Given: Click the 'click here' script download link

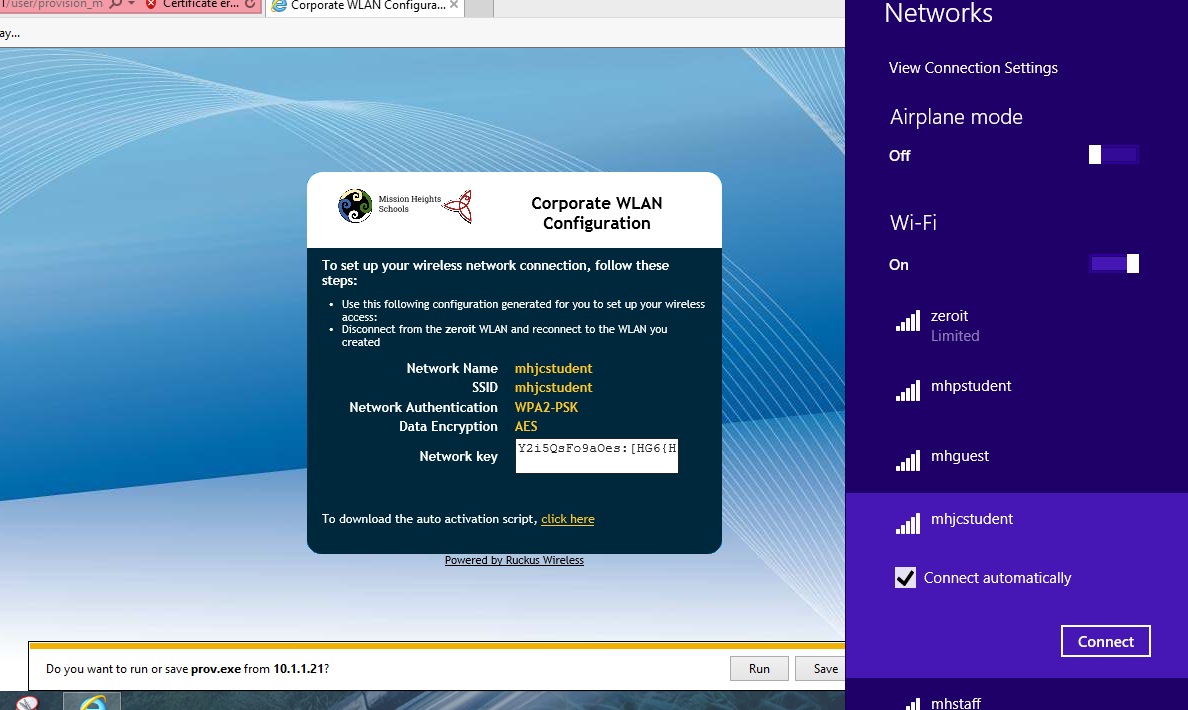Looking at the screenshot, I should (x=567, y=519).
